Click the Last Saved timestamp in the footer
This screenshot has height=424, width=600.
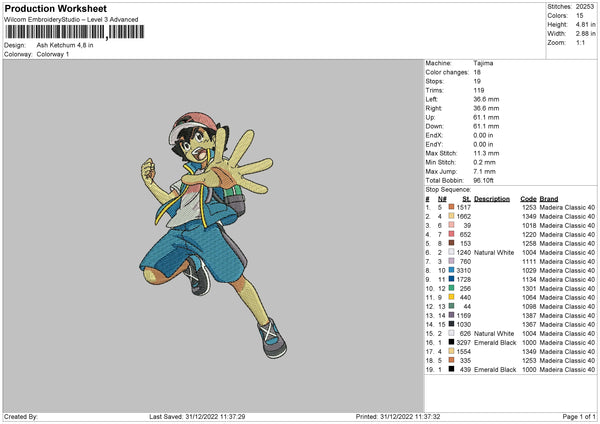tap(197, 416)
